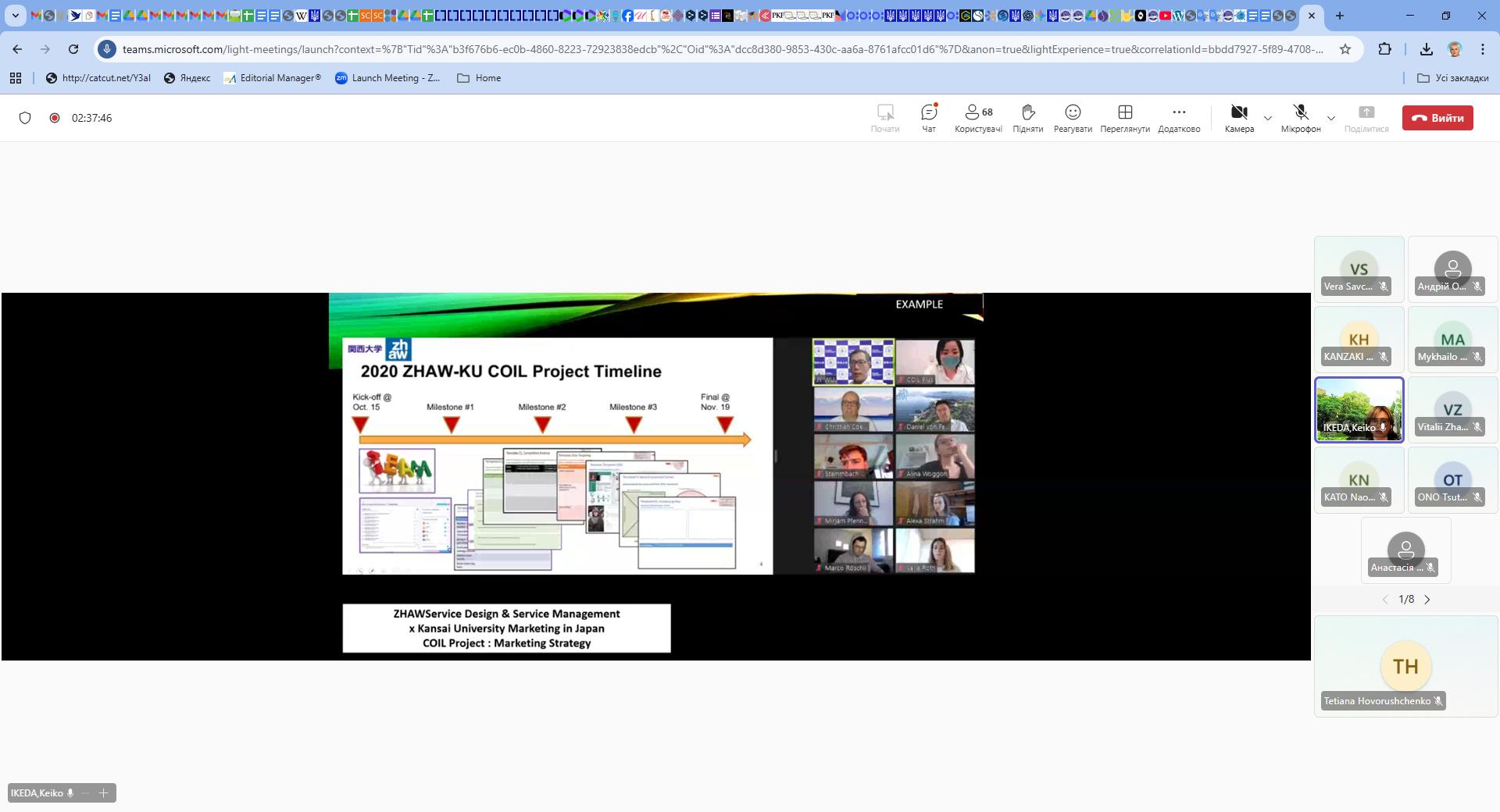
Task: Open Editorial Manager bookmark
Action: (272, 78)
